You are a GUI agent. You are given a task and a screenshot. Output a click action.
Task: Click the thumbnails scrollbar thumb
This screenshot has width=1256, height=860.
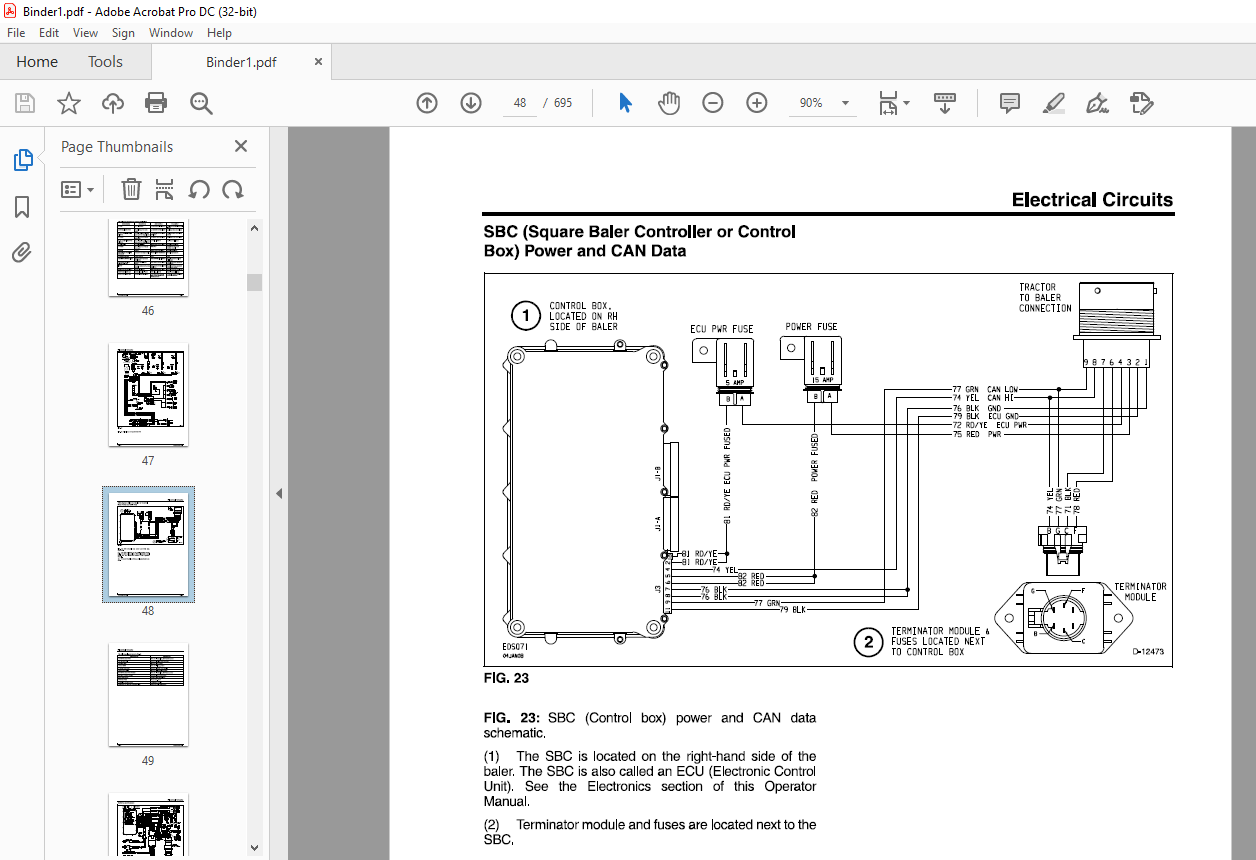(x=255, y=282)
